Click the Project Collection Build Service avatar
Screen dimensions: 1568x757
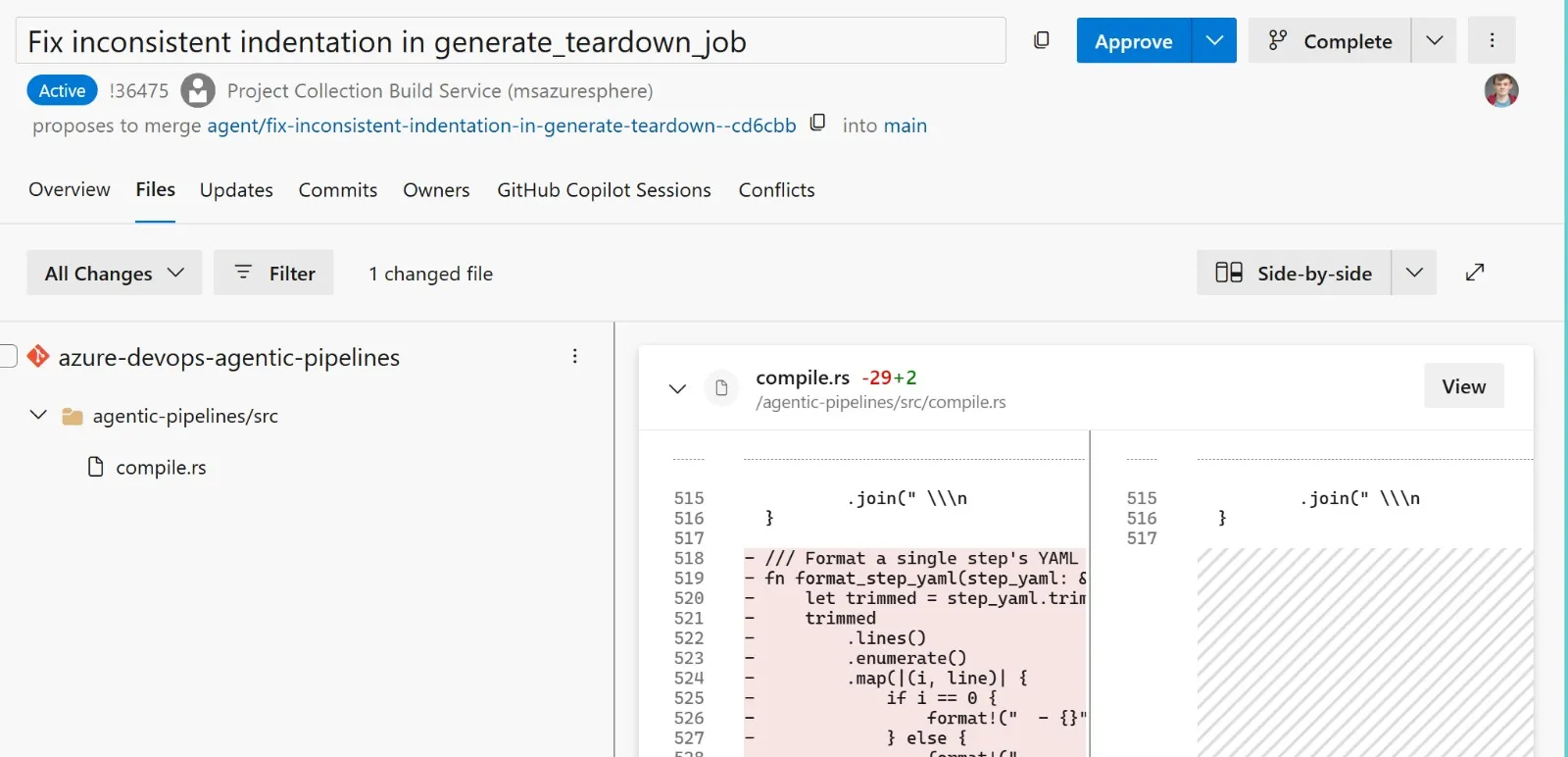(198, 90)
